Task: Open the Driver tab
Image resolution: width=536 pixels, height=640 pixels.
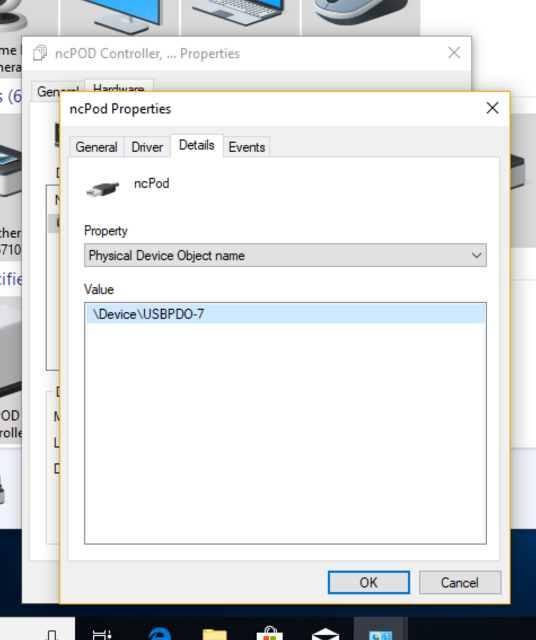Action: (147, 147)
